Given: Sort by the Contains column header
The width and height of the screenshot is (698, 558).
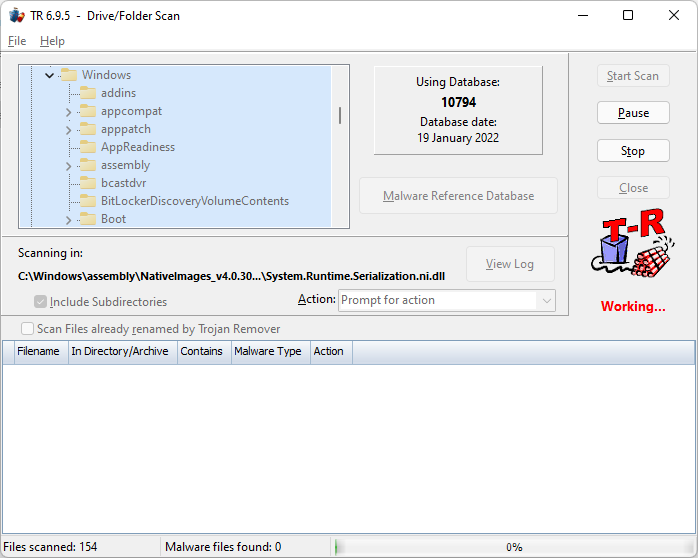Looking at the screenshot, I should [x=202, y=352].
